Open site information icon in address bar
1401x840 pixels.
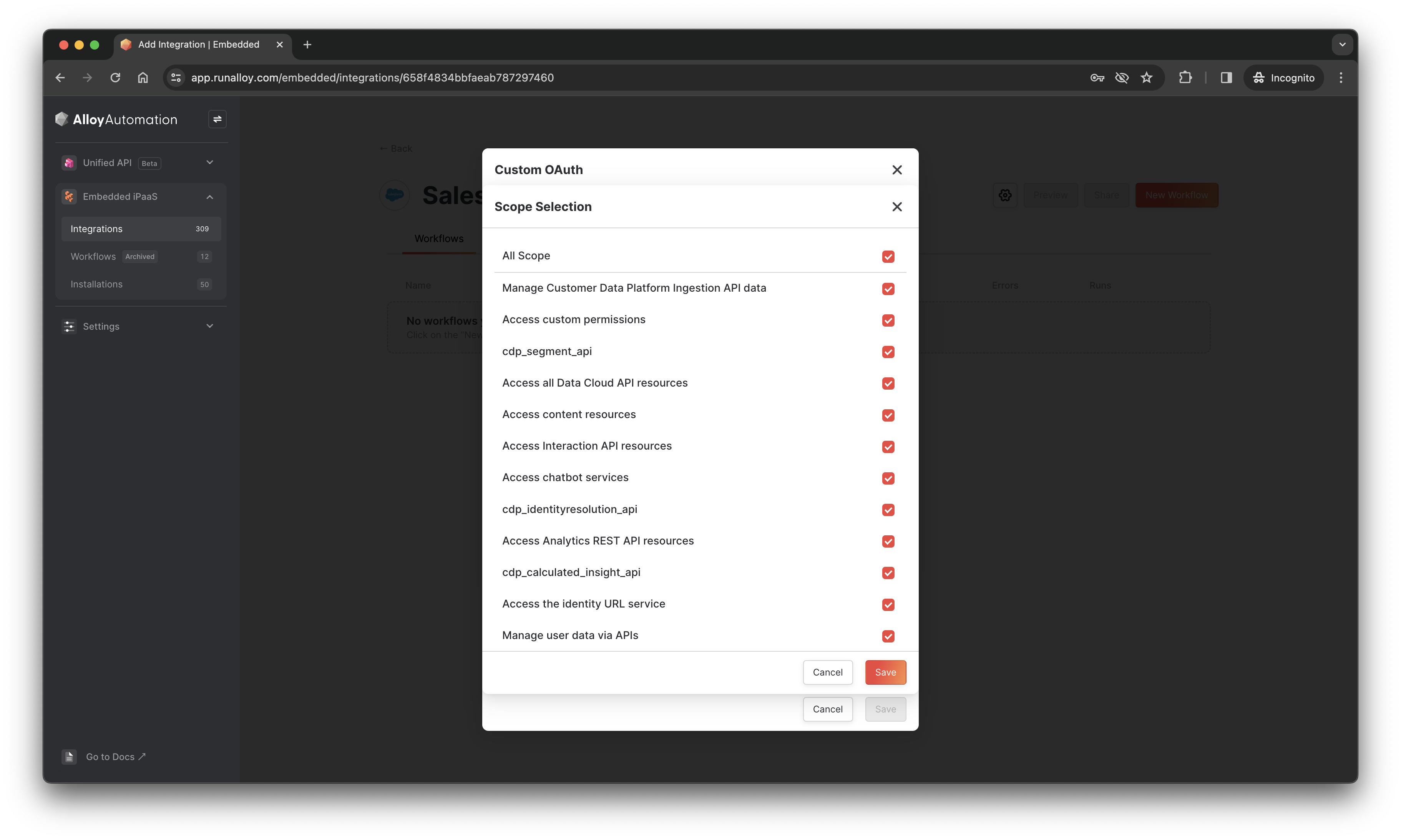[176, 78]
